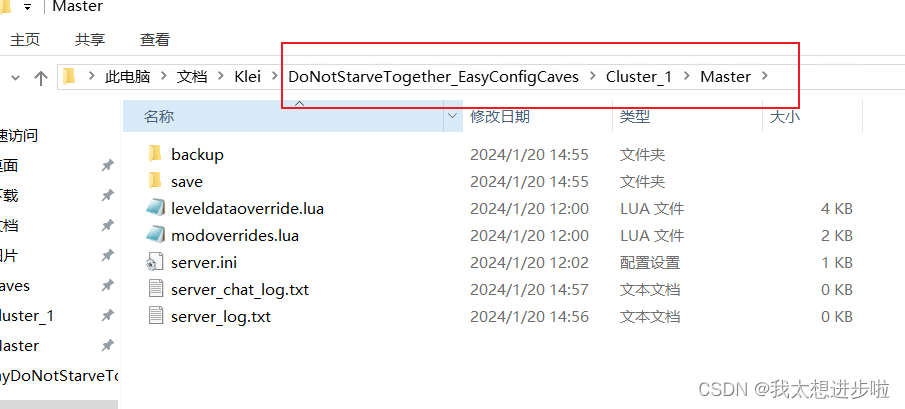The image size is (905, 409).
Task: Select the server.ini settings file icon
Action: pyautogui.click(x=155, y=262)
